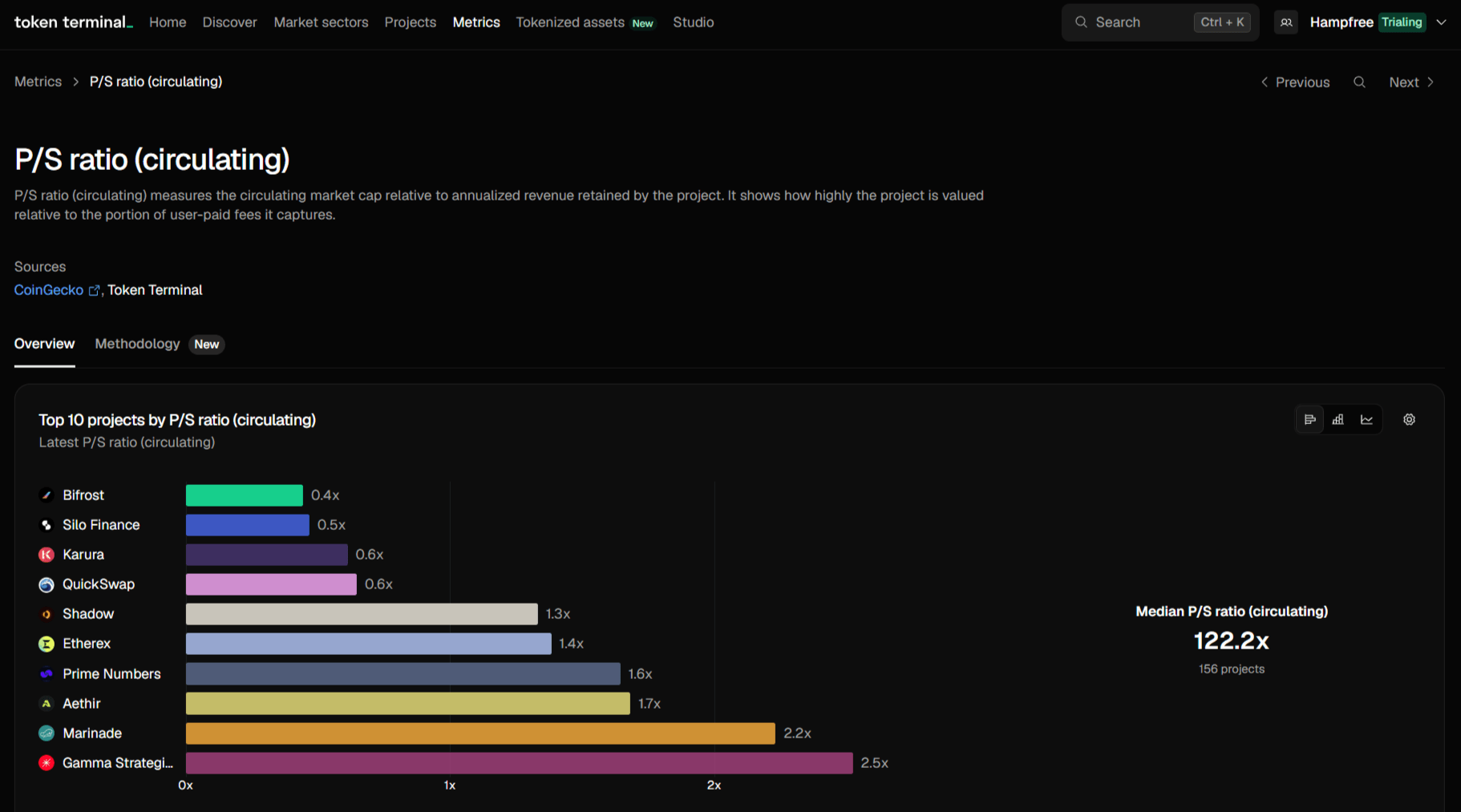Click the Gamma Strategies project logo

tap(47, 763)
